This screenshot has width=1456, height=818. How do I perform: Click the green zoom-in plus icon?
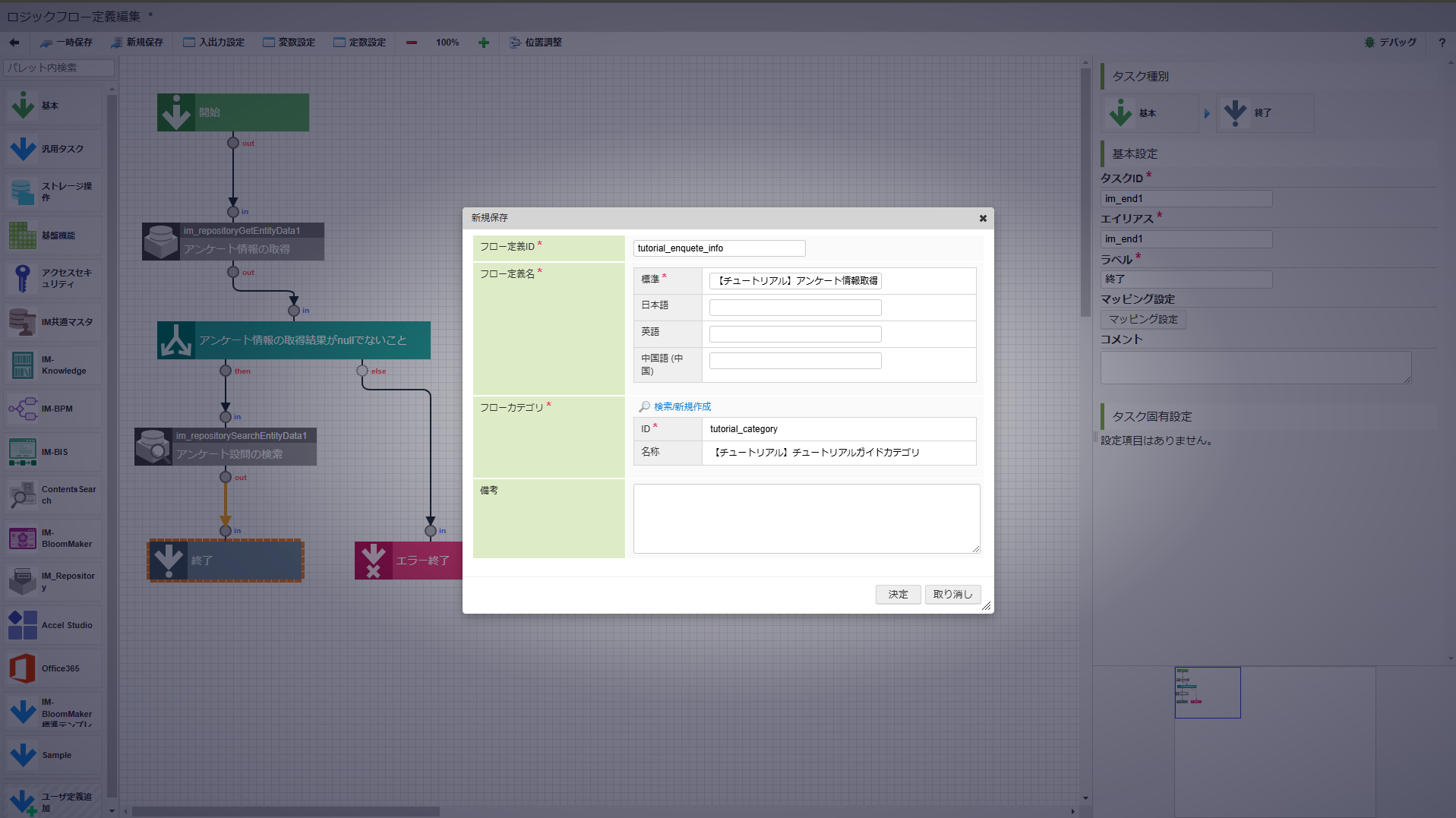[483, 43]
